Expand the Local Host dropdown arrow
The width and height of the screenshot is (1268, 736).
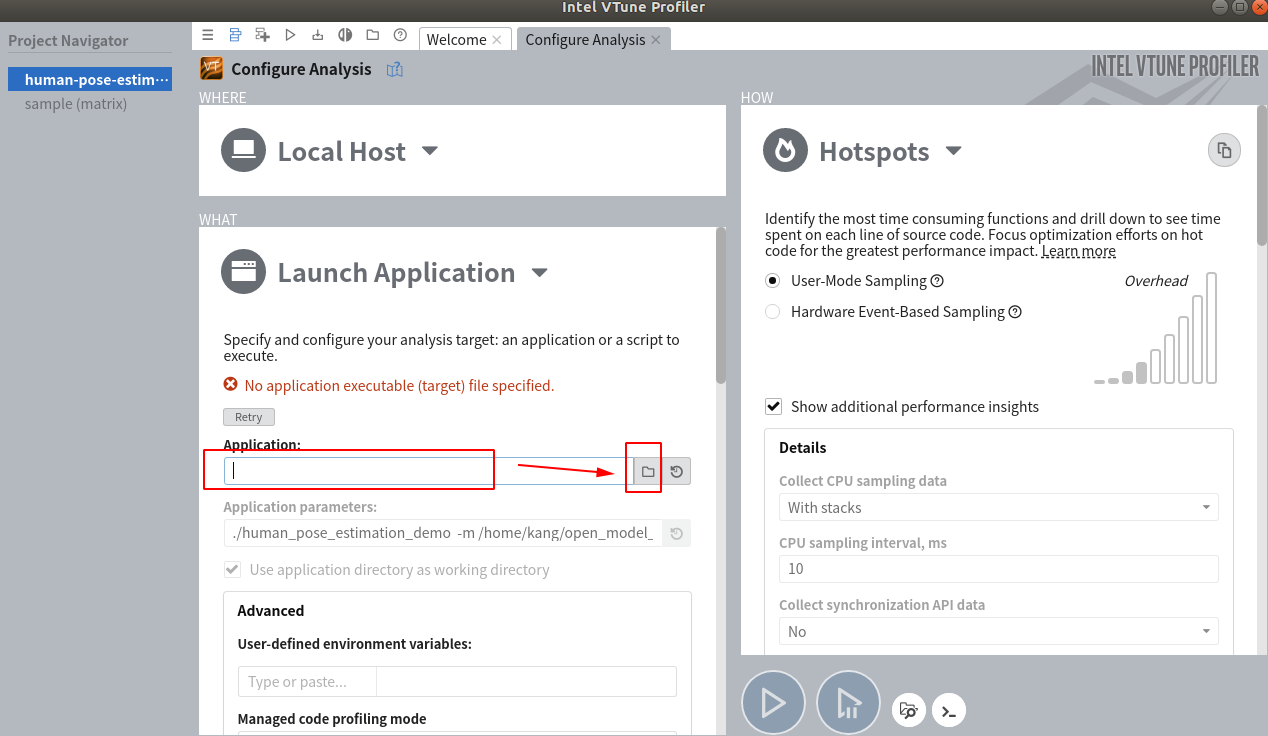point(430,151)
